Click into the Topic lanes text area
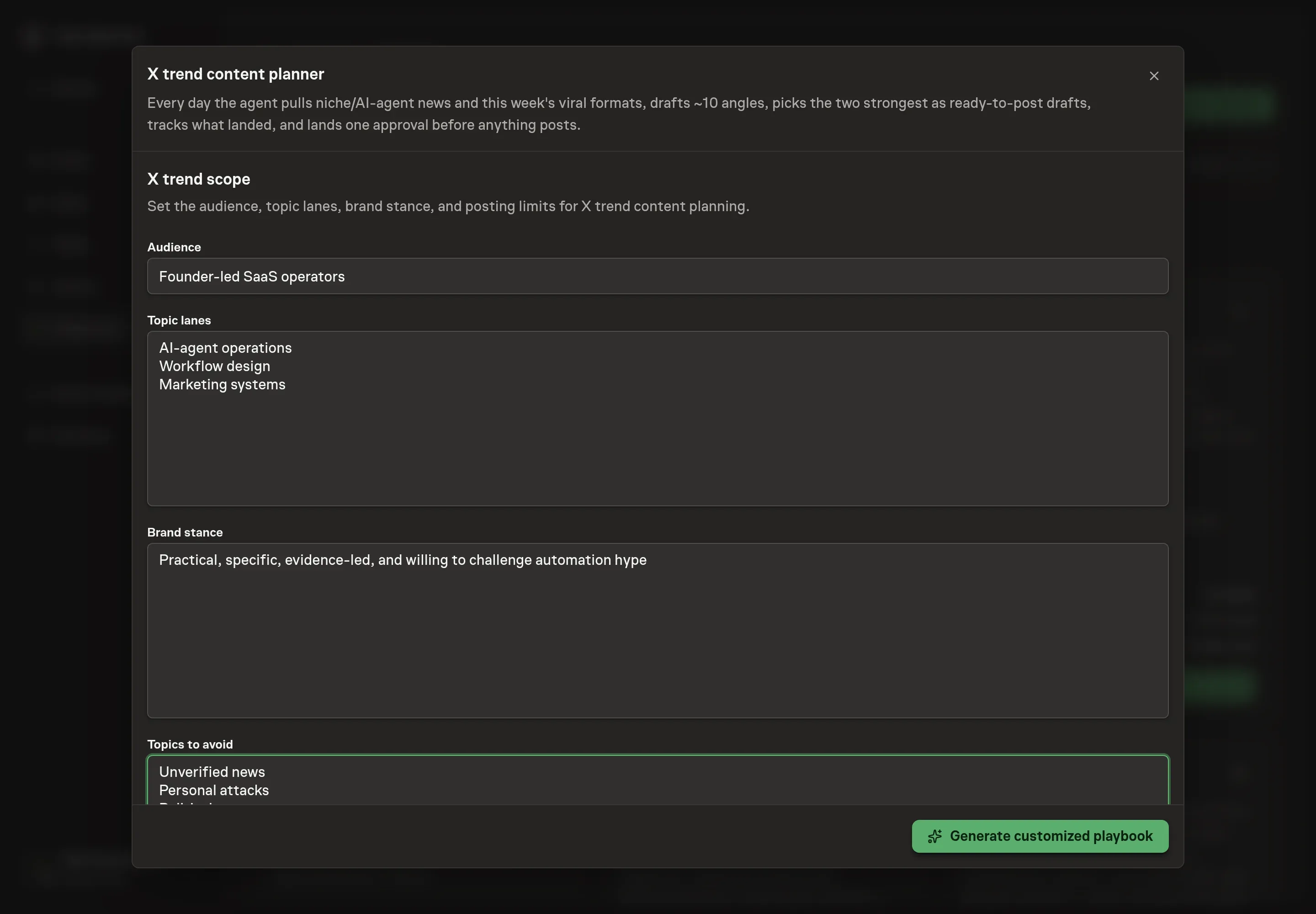1316x914 pixels. tap(658, 419)
